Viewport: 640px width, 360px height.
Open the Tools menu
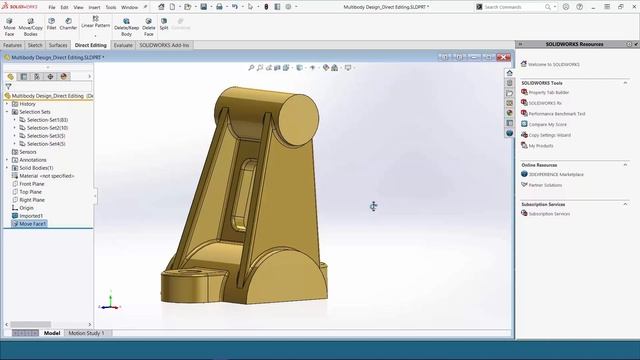coord(111,7)
